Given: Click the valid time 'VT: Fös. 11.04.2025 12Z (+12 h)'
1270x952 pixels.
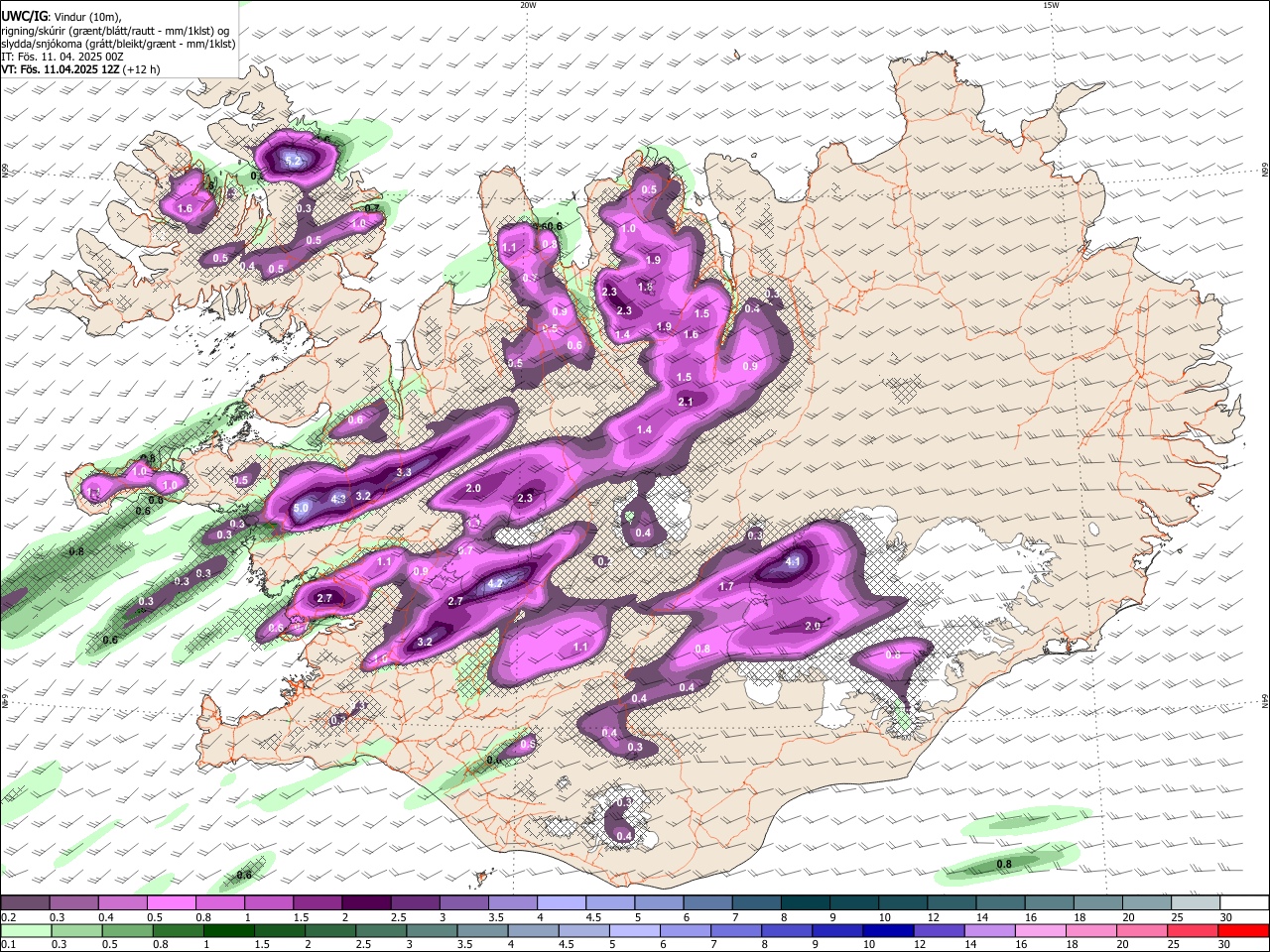Looking at the screenshot, I should (80, 69).
